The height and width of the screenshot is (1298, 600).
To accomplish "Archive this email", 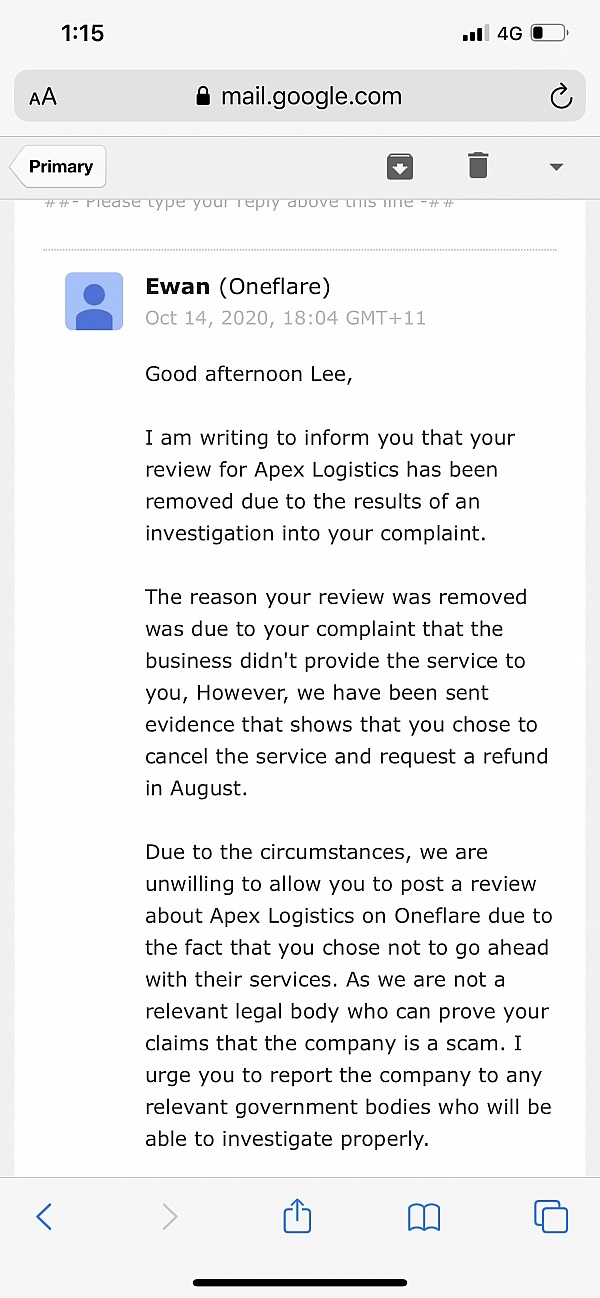I will (x=400, y=166).
